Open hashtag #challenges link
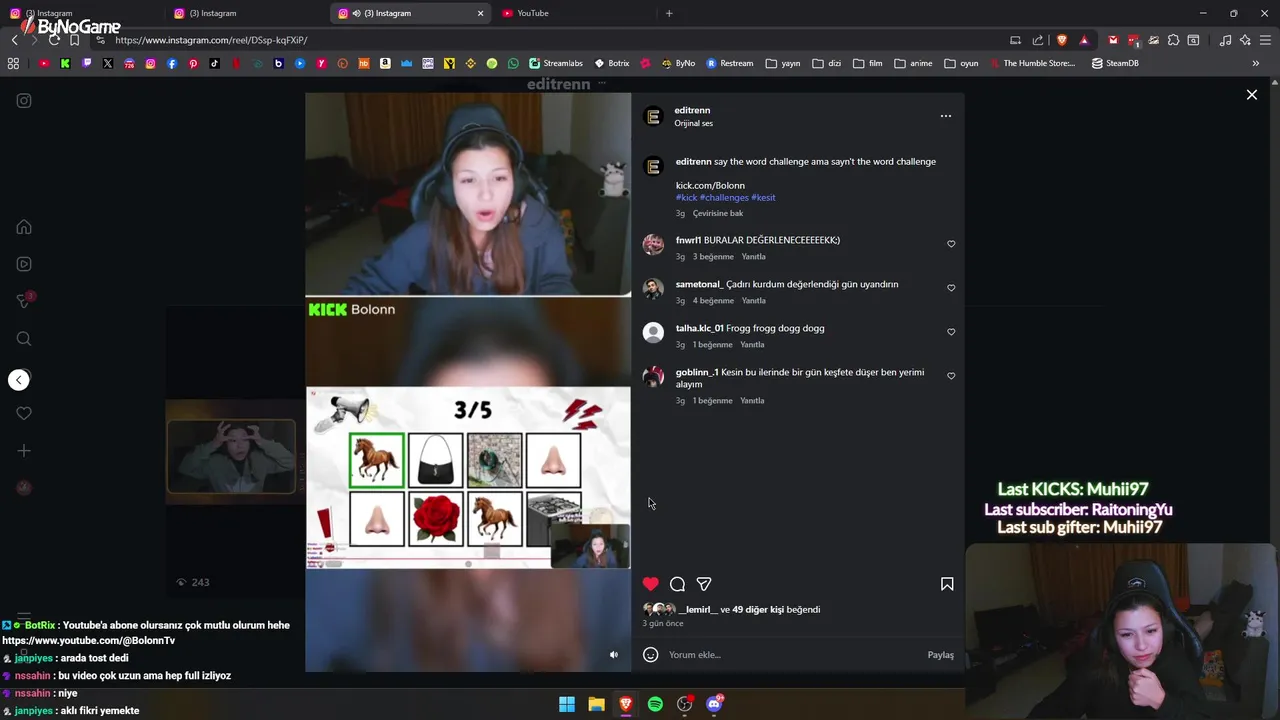Viewport: 1280px width, 720px height. [x=724, y=198]
